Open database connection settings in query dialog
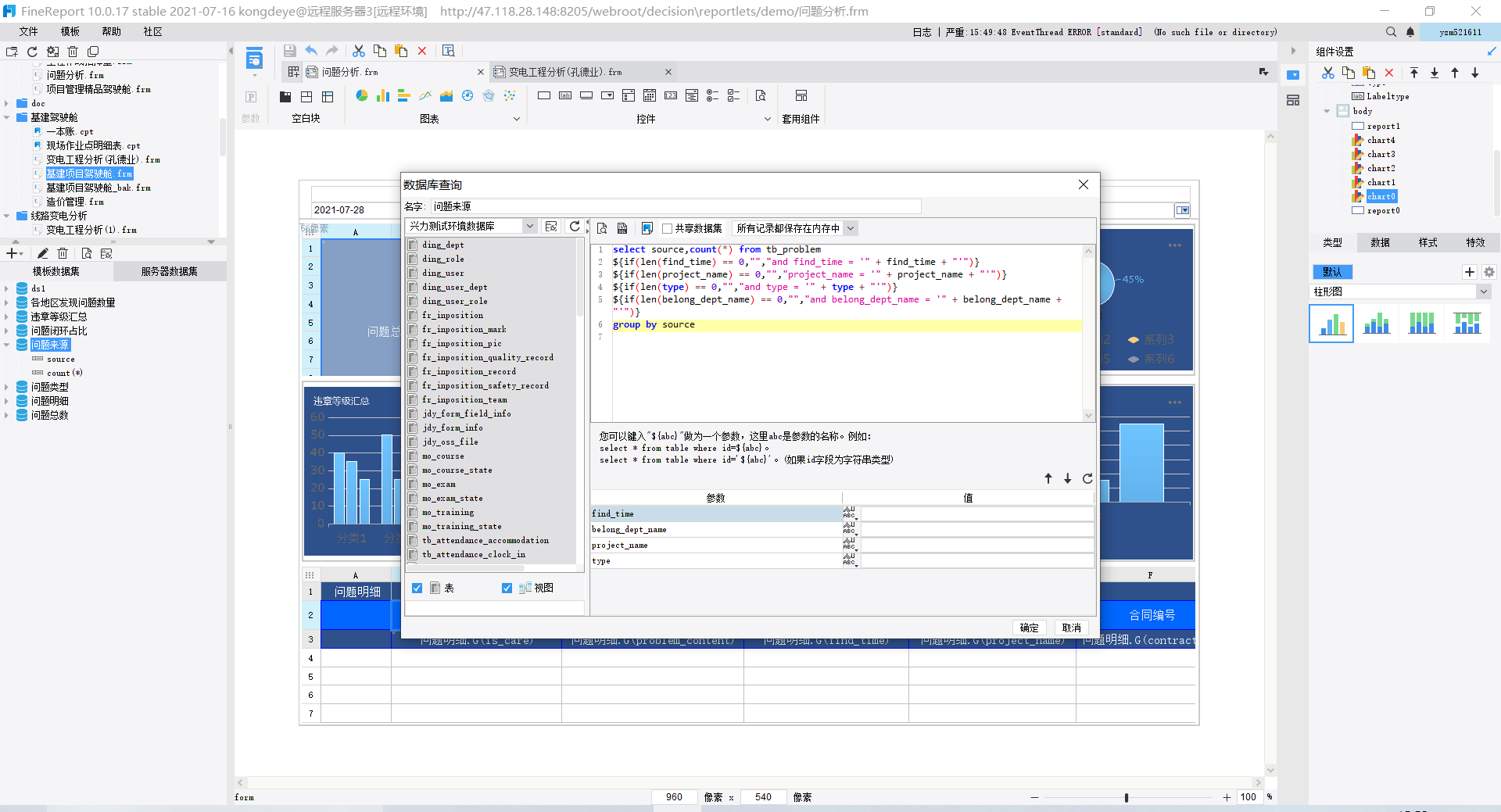 pyautogui.click(x=551, y=226)
